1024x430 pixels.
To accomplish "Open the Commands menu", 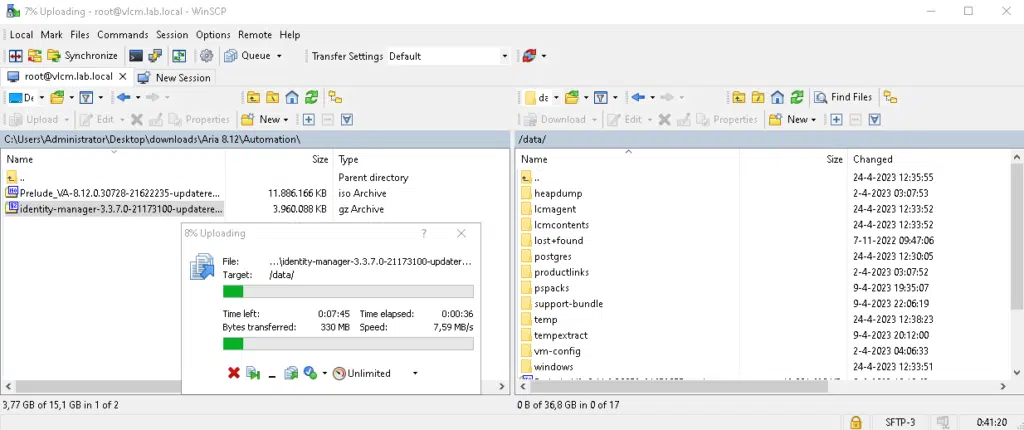I will click(x=123, y=35).
